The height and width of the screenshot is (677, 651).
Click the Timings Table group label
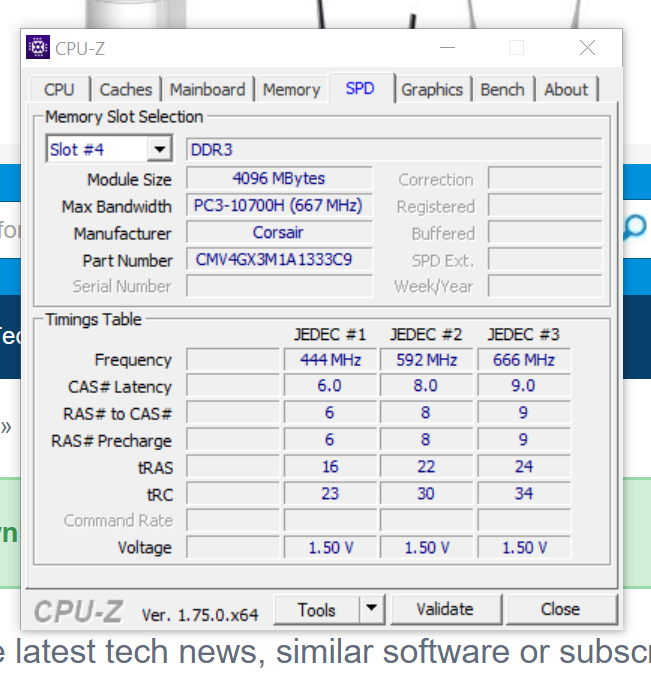point(93,320)
